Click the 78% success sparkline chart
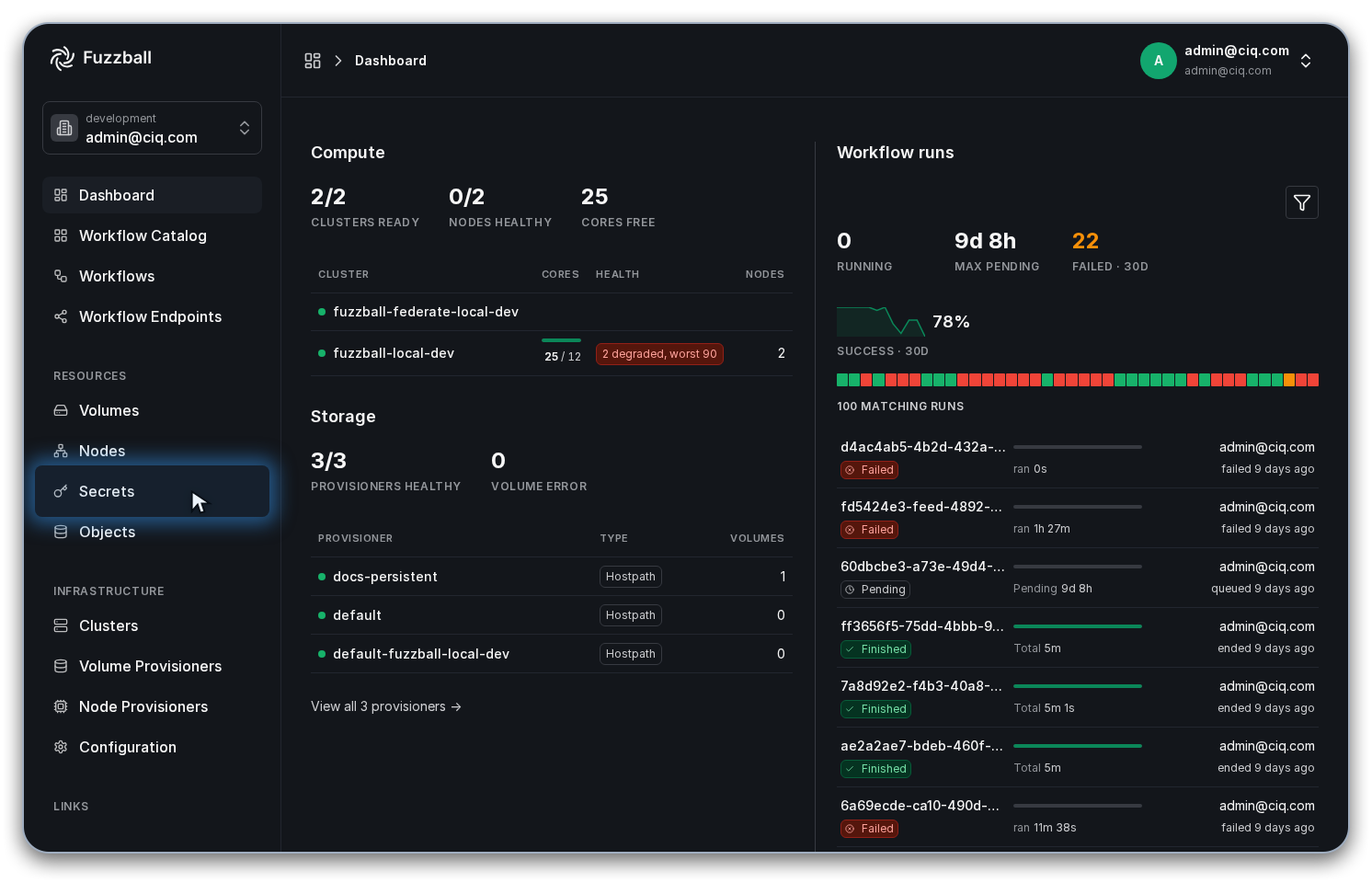This screenshot has width=1372, height=883. [881, 322]
